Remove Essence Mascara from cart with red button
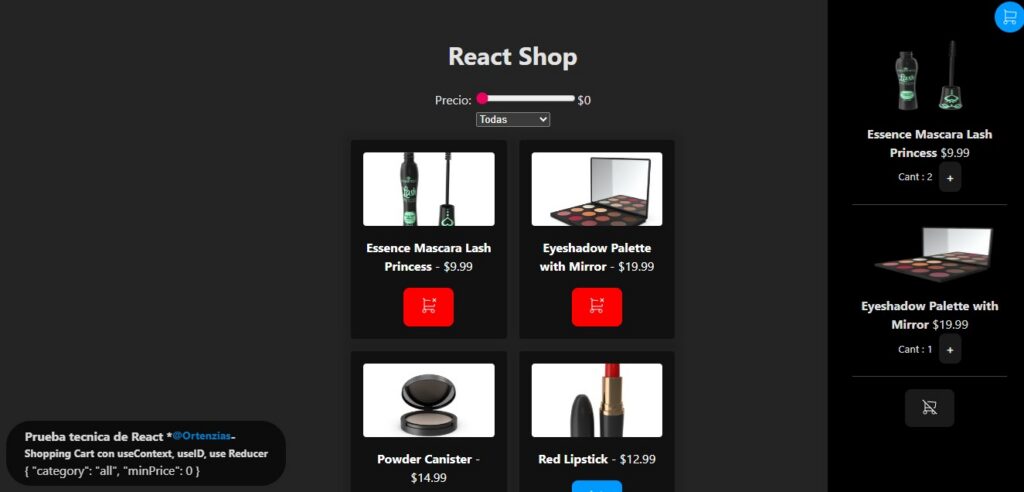The image size is (1024, 492). point(428,306)
